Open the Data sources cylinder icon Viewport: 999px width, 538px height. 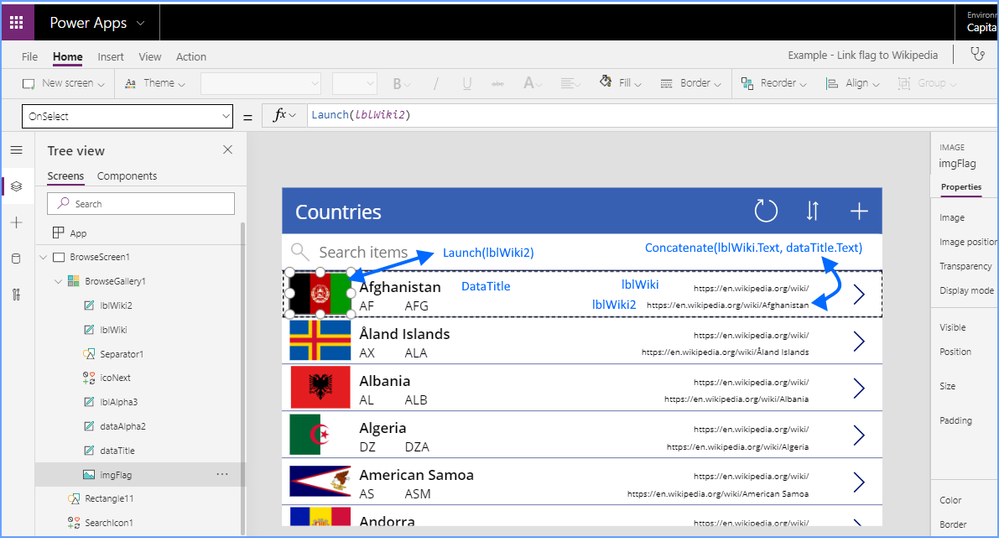click(17, 258)
